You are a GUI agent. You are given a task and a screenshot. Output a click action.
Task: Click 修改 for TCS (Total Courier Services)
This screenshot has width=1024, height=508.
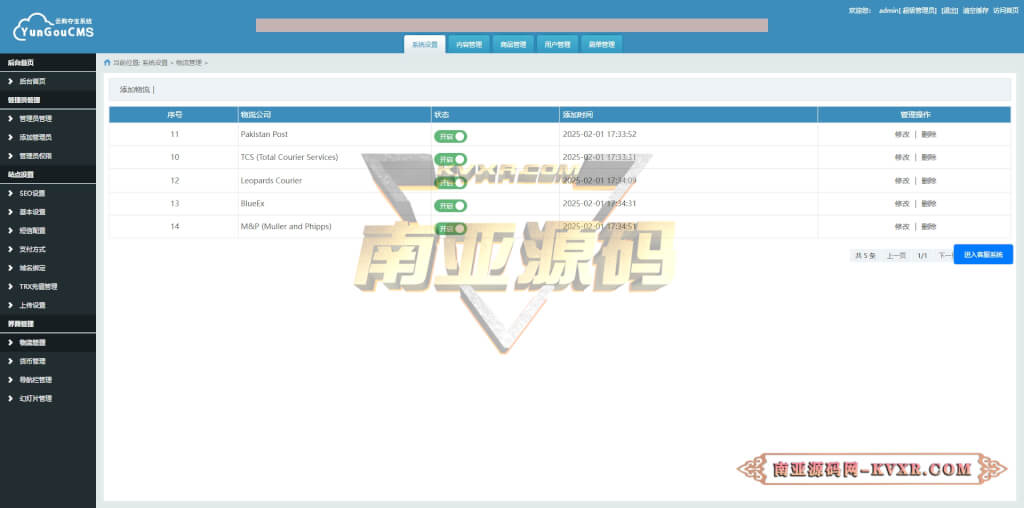pos(902,157)
